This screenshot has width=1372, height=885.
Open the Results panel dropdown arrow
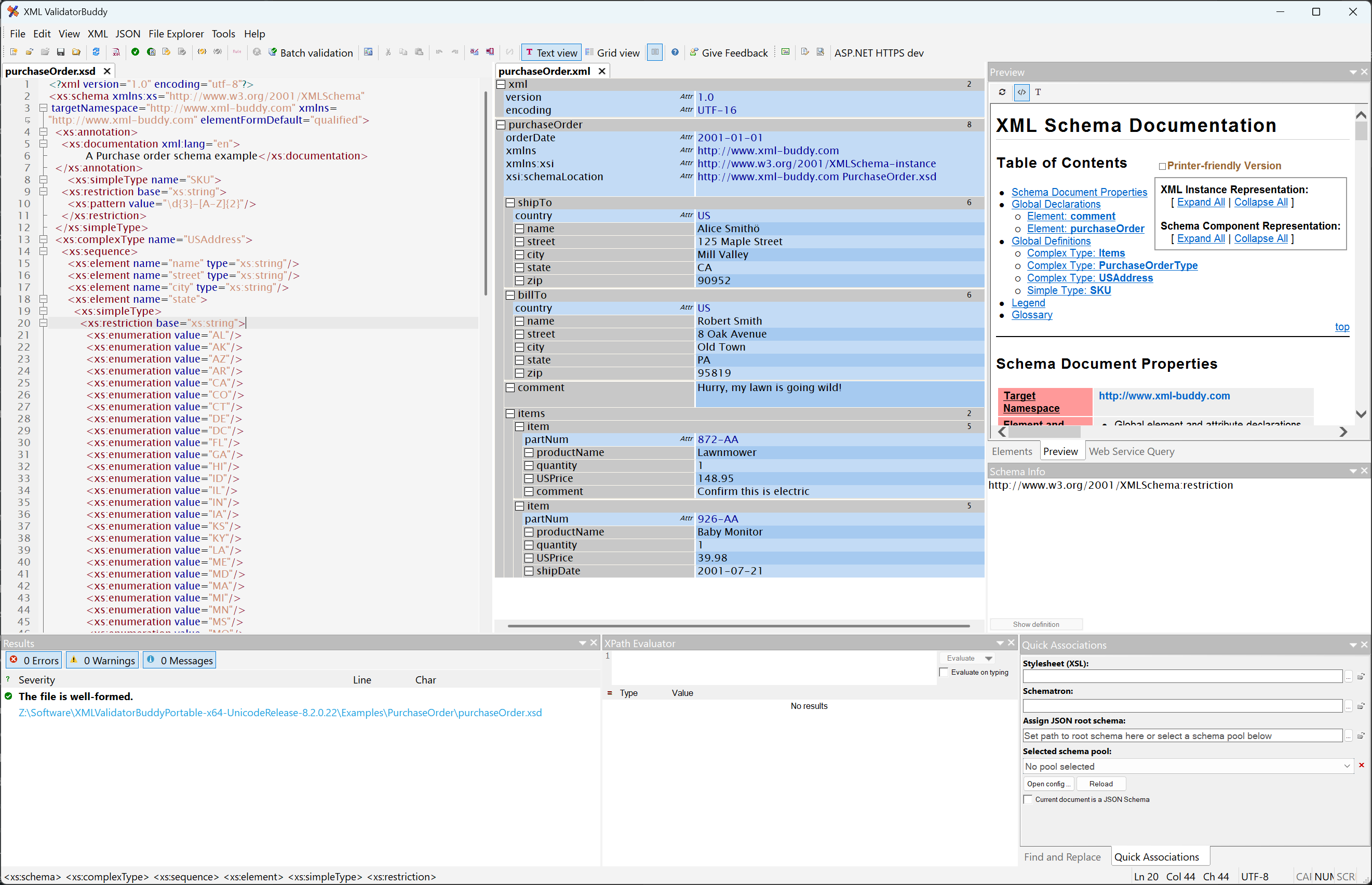583,643
